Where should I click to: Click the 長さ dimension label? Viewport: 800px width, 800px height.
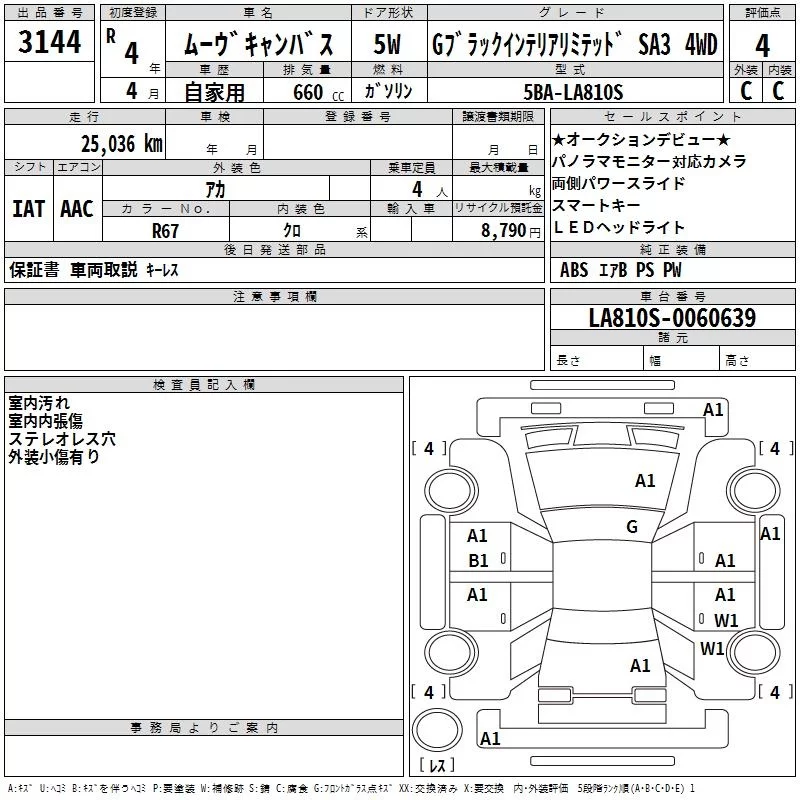point(568,360)
